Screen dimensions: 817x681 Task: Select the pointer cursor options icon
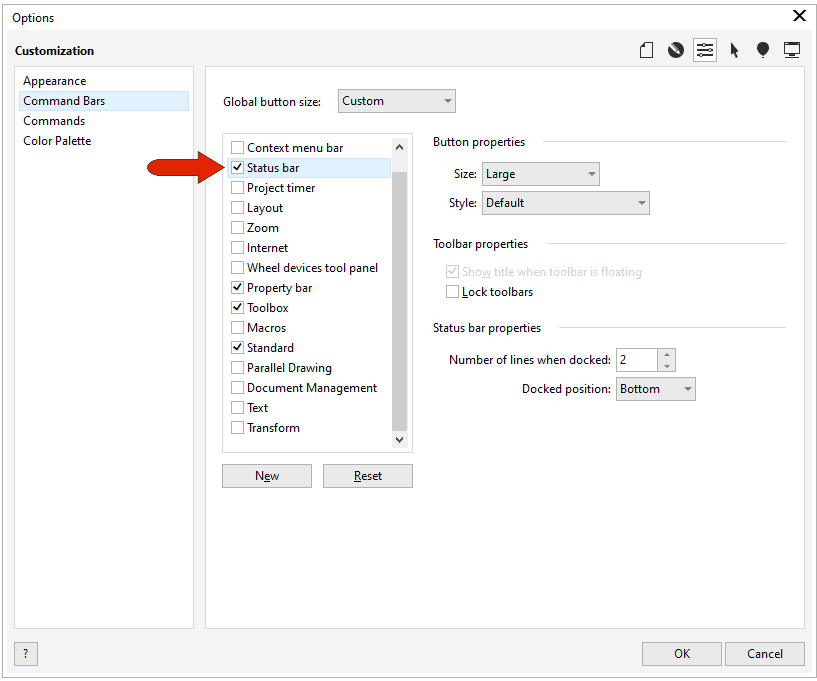click(734, 49)
